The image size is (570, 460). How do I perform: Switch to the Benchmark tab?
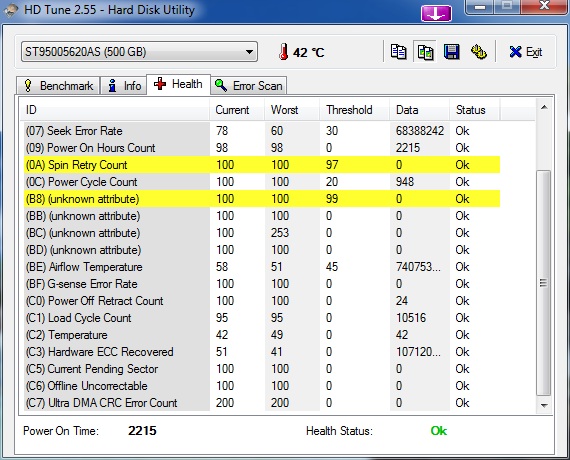point(58,86)
